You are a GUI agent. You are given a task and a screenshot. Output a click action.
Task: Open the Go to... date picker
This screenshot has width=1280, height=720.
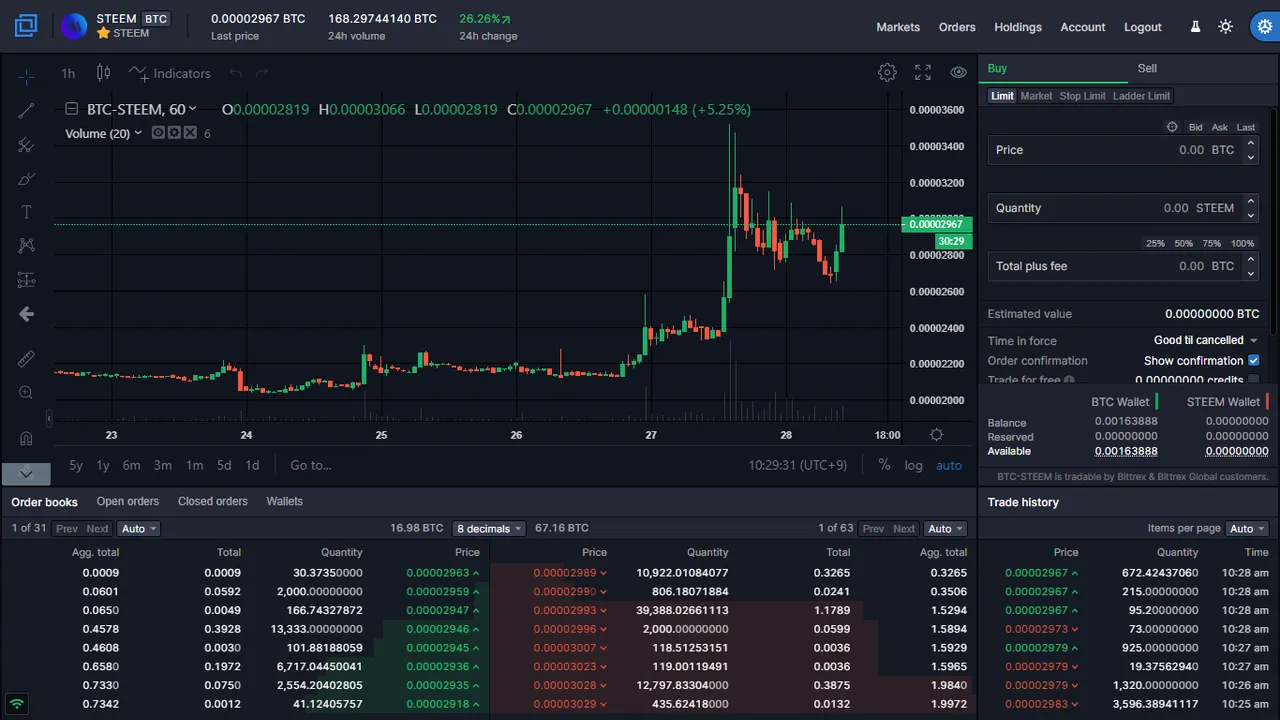[311, 465]
